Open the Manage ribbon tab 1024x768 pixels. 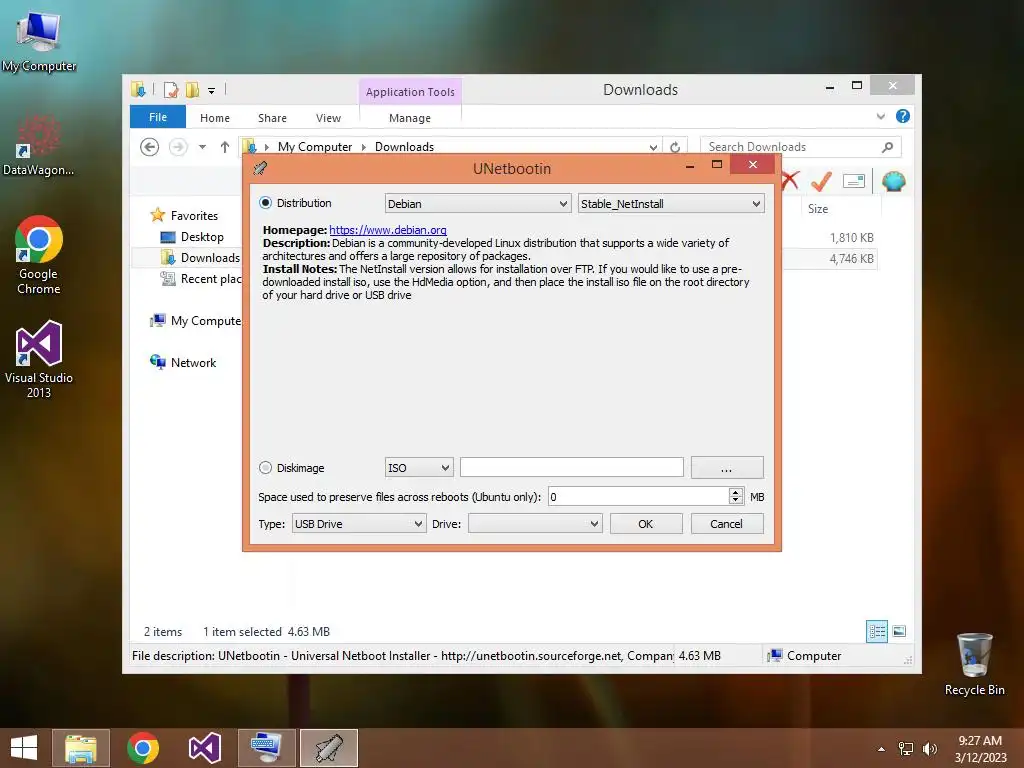(410, 118)
